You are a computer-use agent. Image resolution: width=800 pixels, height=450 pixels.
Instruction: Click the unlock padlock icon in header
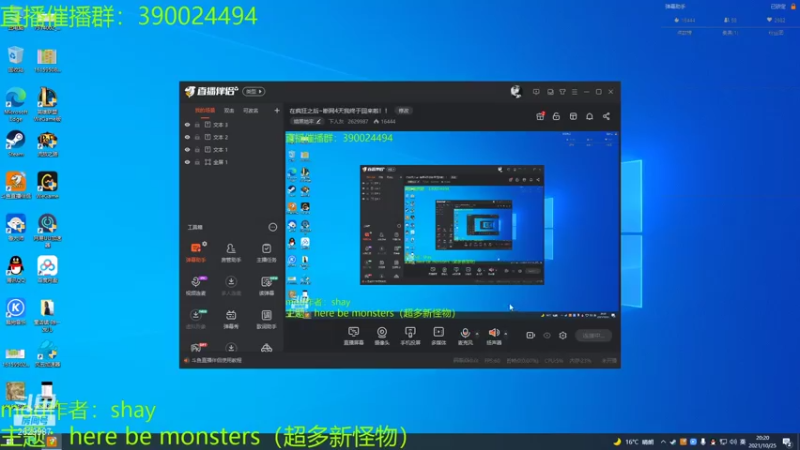[556, 116]
